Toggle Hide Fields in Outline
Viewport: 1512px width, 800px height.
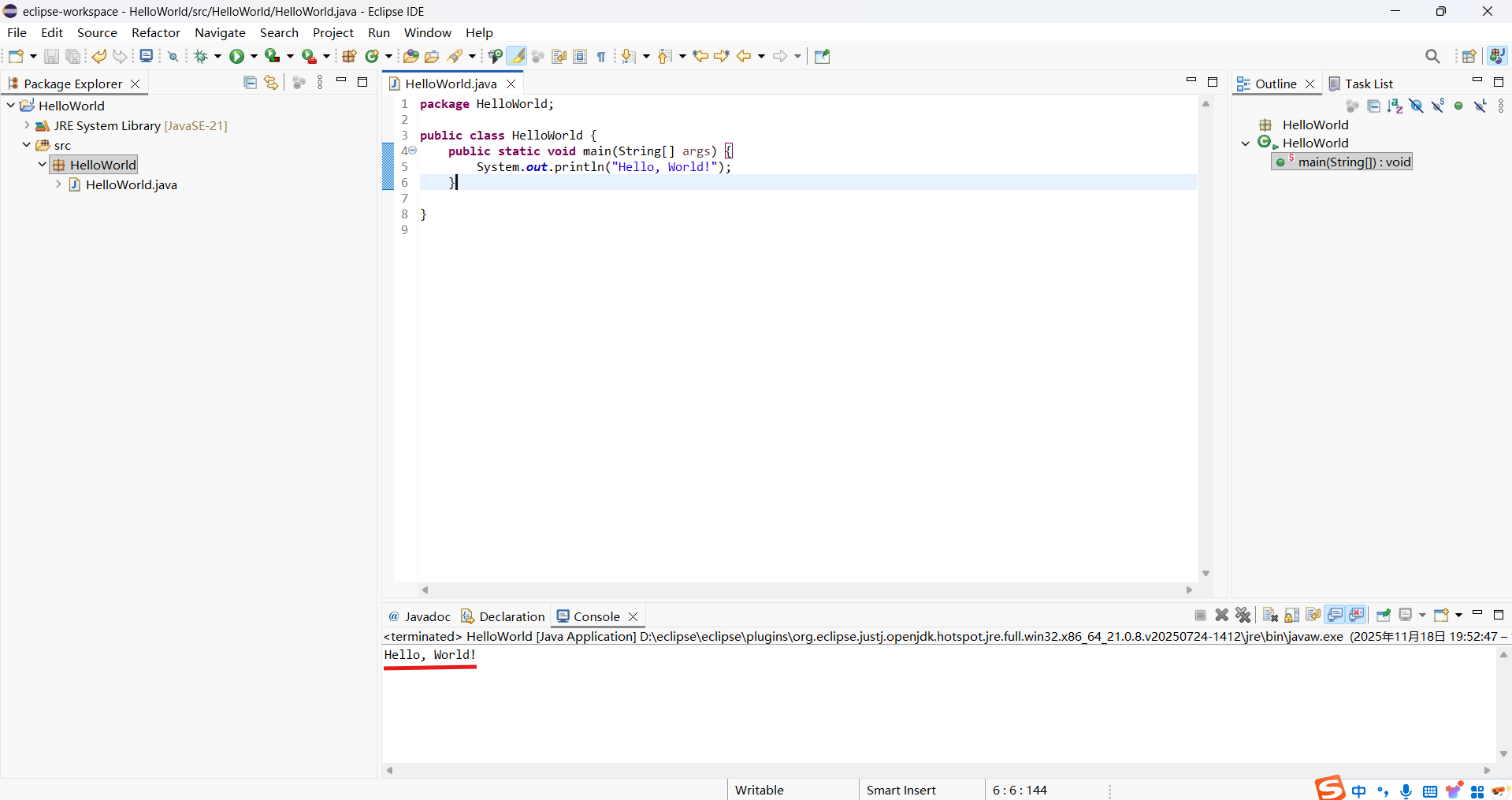click(1417, 106)
